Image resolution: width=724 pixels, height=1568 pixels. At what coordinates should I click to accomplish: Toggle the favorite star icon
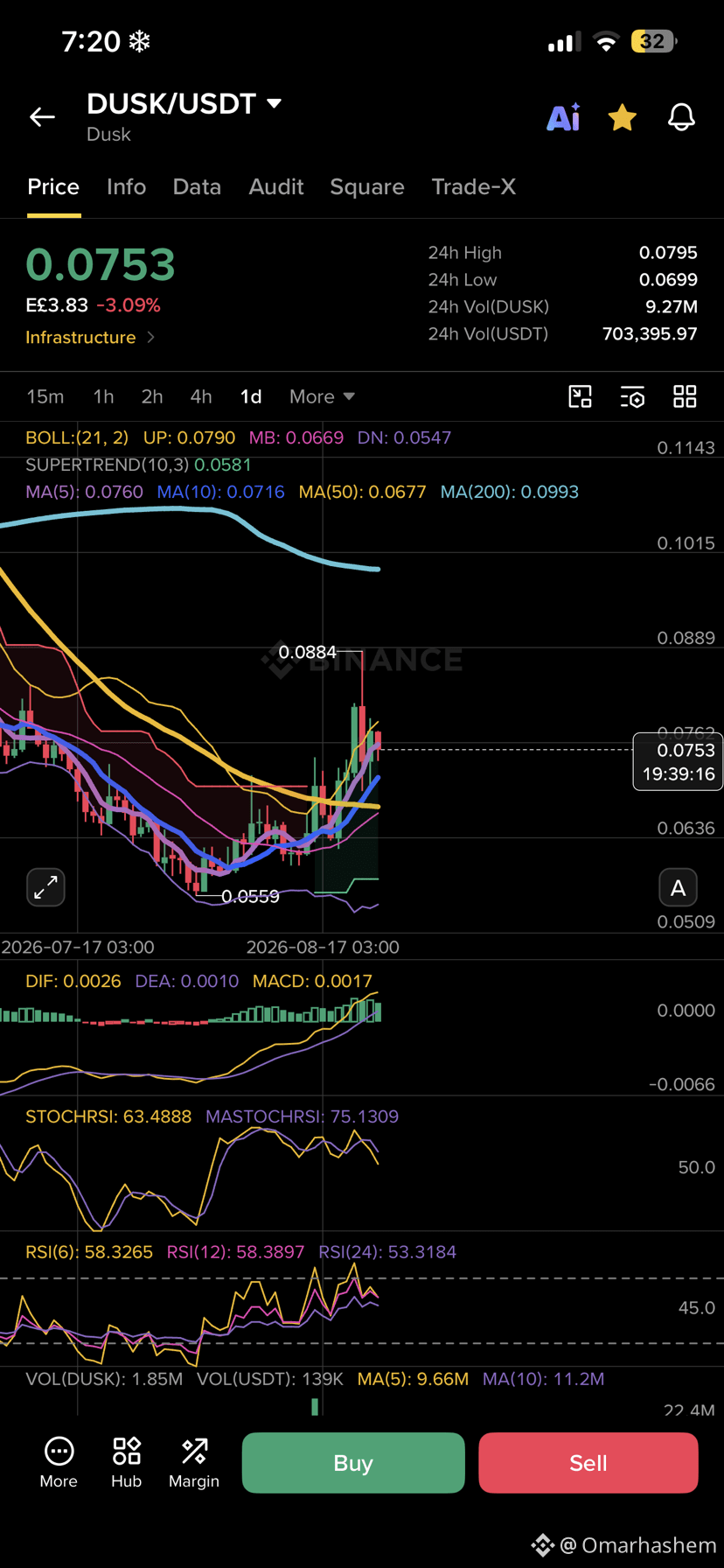click(623, 117)
